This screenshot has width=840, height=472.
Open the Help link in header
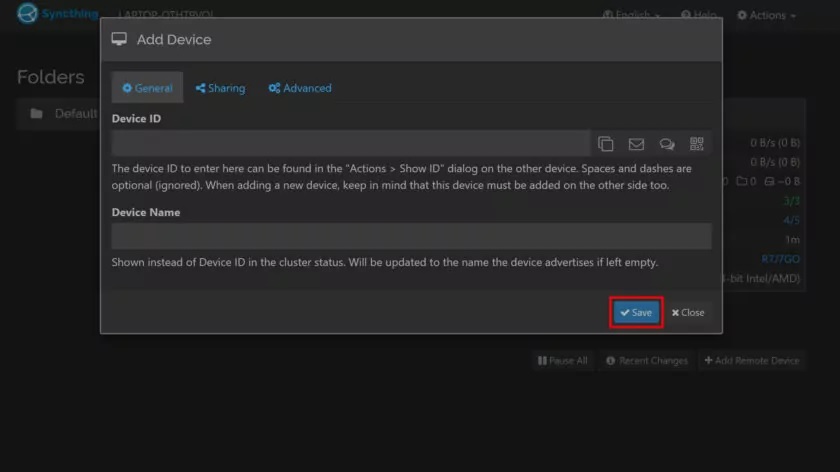[x=699, y=15]
